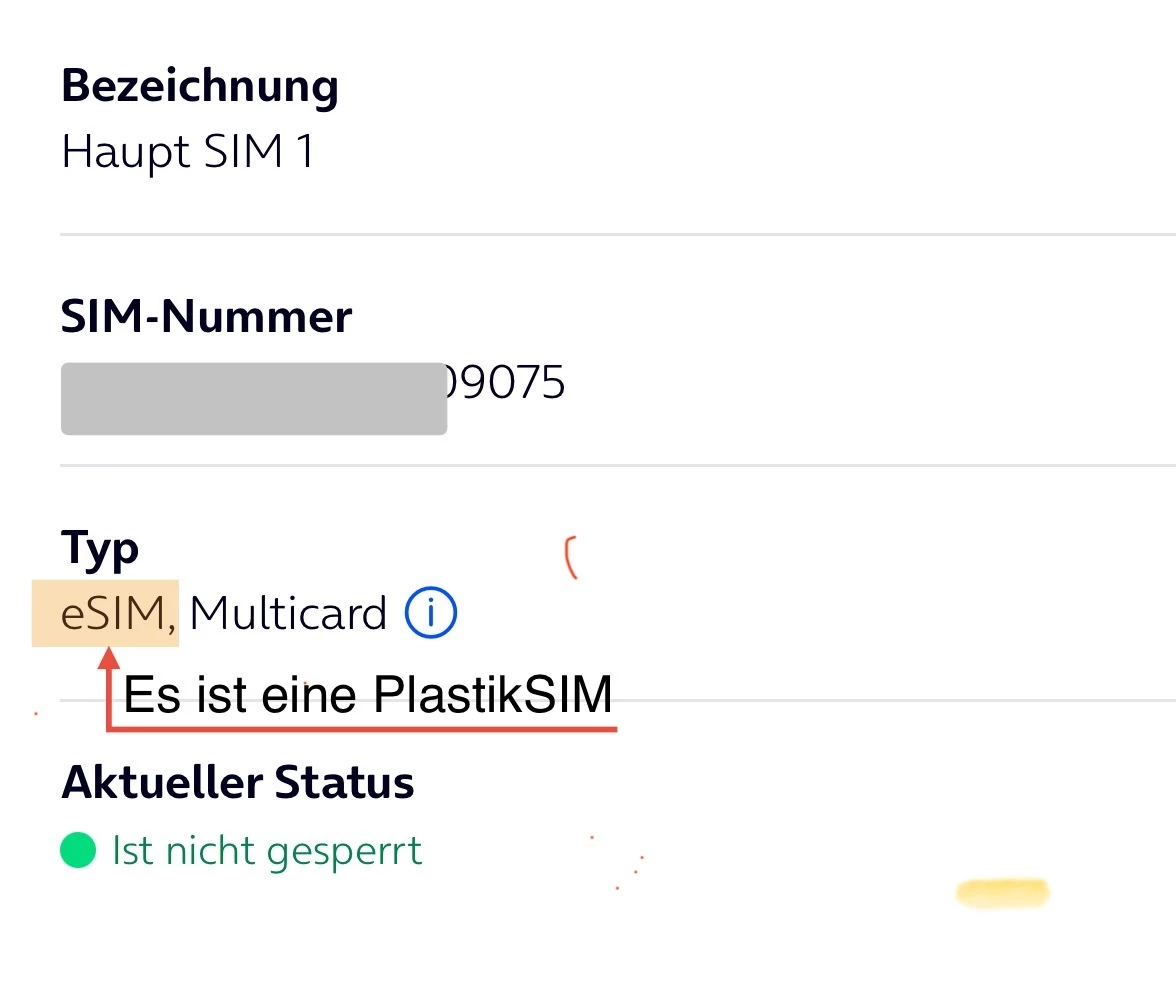Select the Haupt SIM 1 name

(188, 153)
